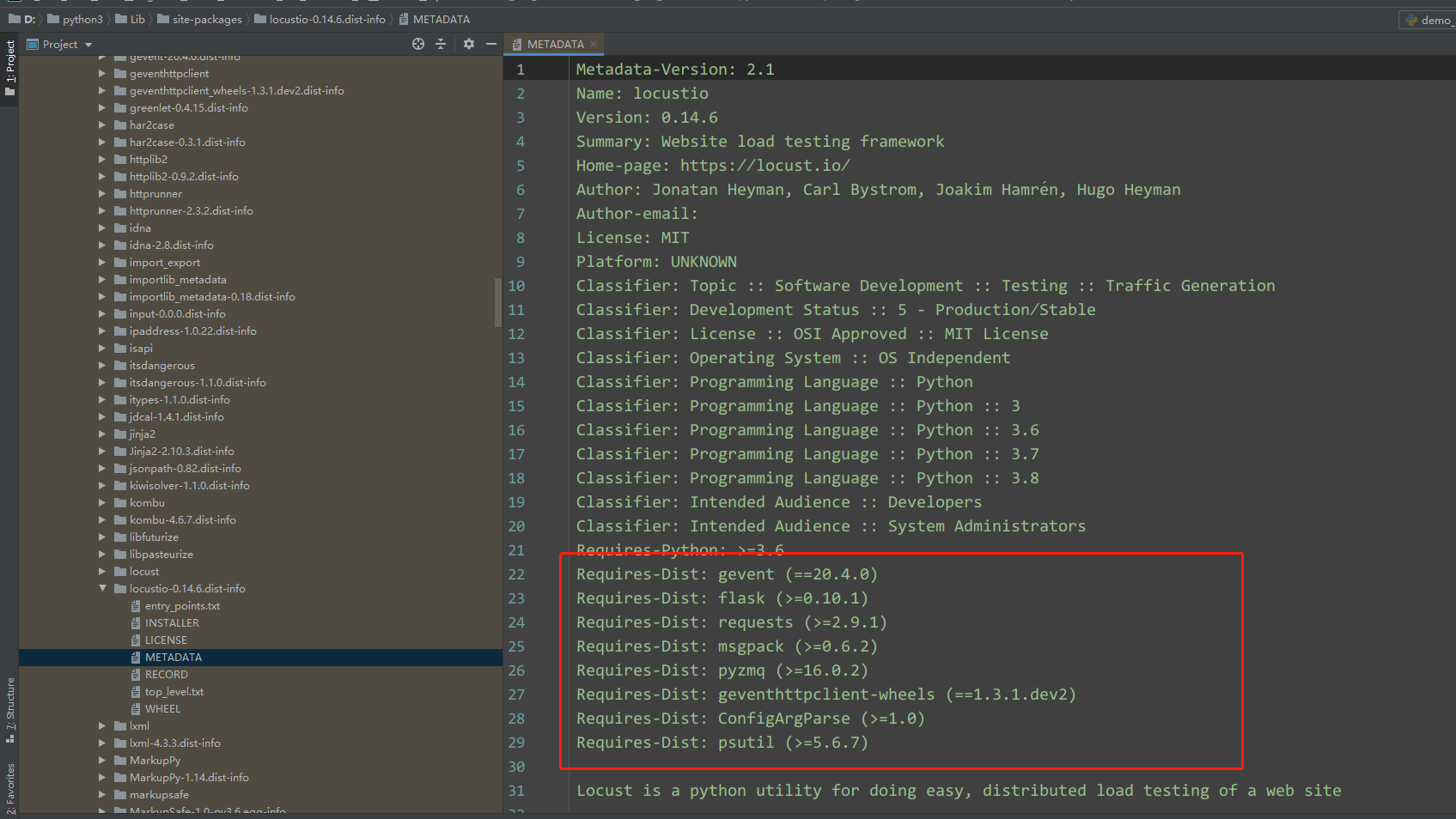Select site-packages in the breadcrumb path
Screen dimensions: 1456x819
200,19
